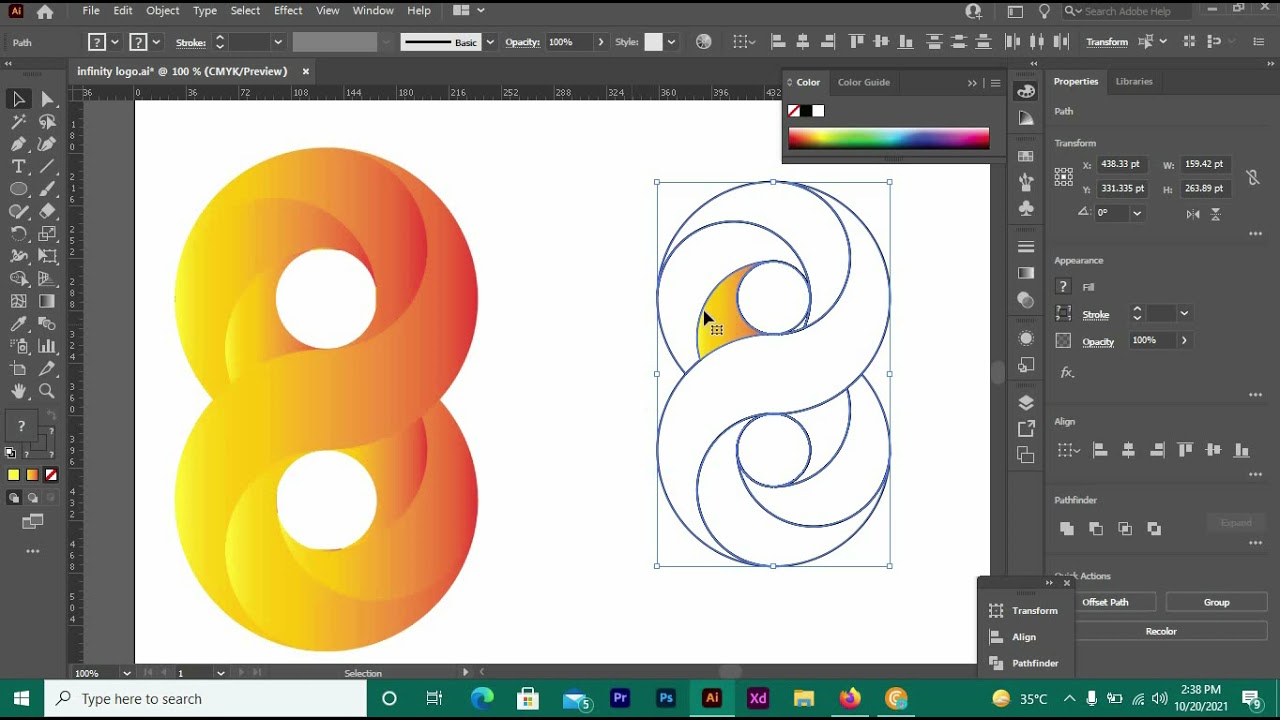Set None fill via red slash box
1280x720 pixels.
coord(51,475)
